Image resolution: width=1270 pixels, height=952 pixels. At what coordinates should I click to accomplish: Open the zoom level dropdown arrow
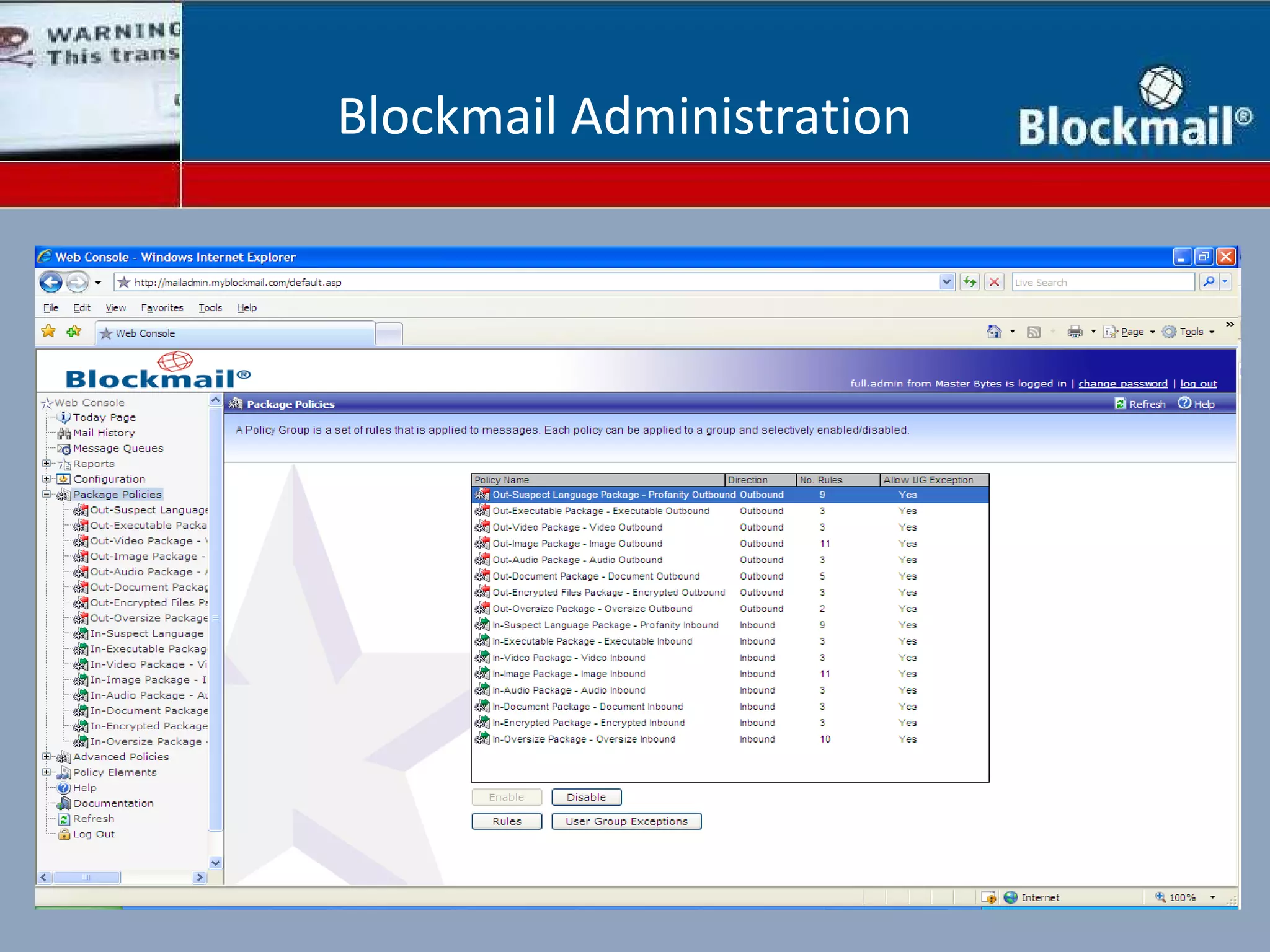1212,897
